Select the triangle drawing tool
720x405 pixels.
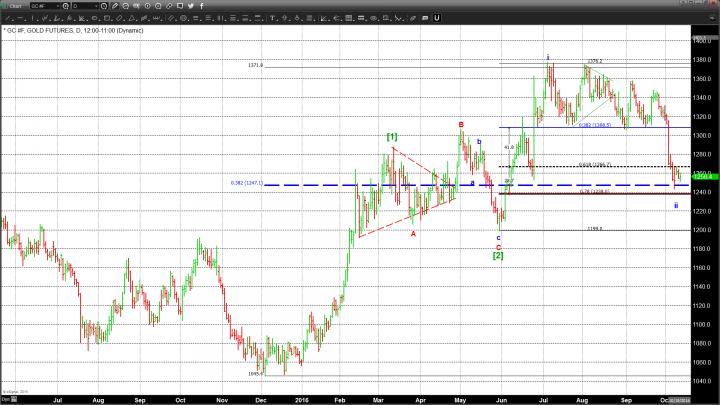131,18
